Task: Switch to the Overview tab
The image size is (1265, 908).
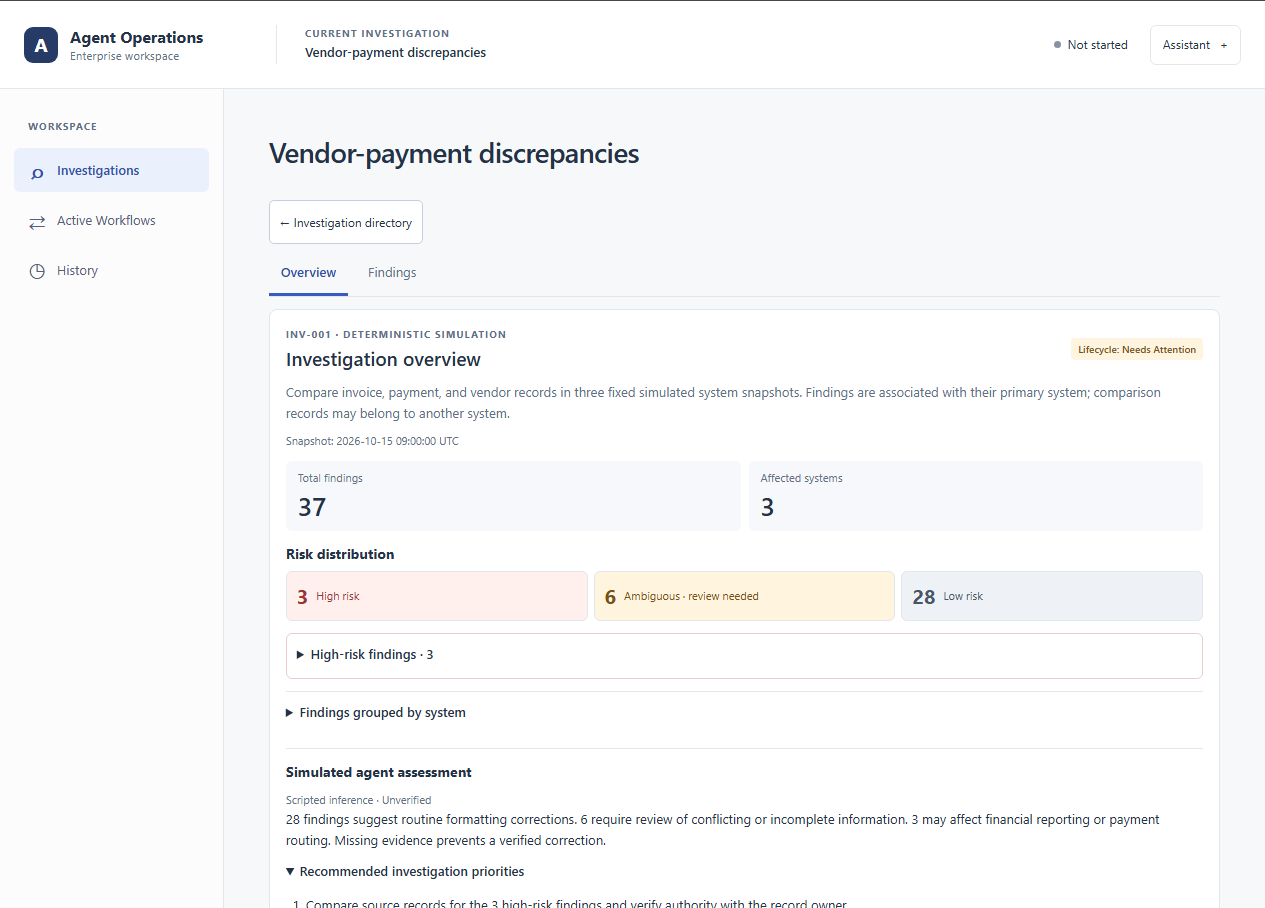Action: pyautogui.click(x=308, y=273)
